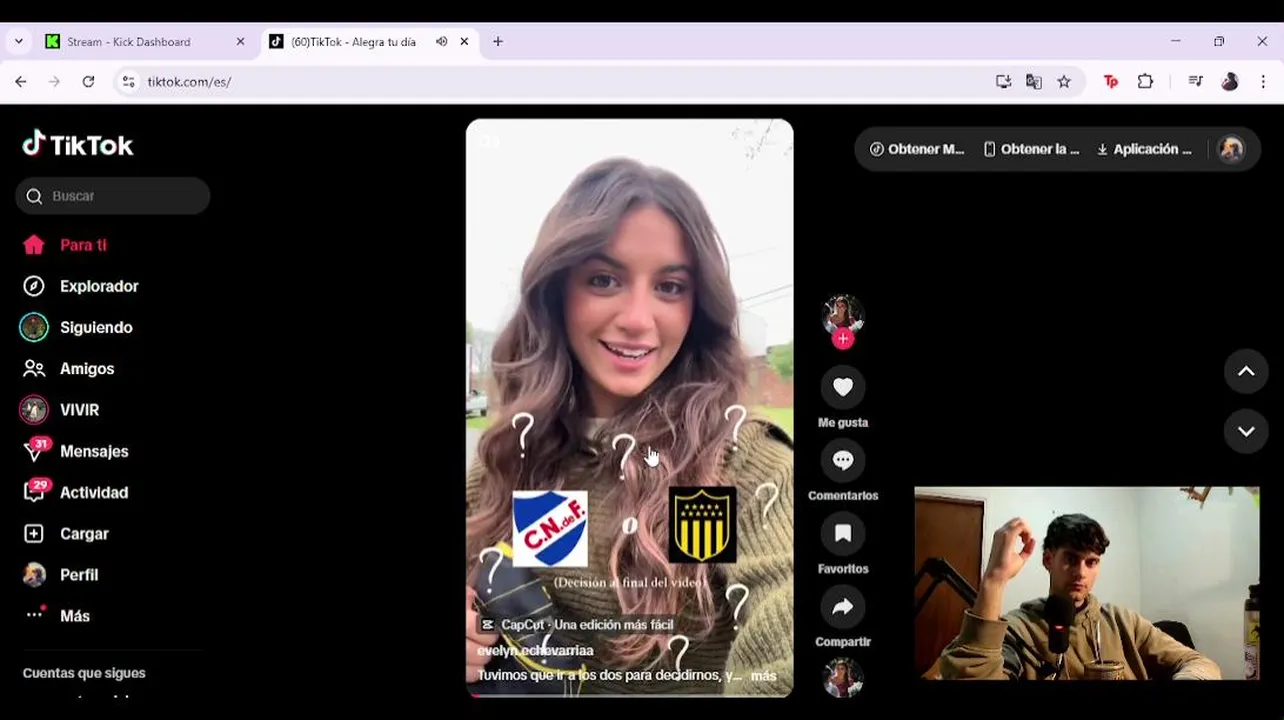
Task: Open the Para ti home feed
Action: tap(65, 245)
